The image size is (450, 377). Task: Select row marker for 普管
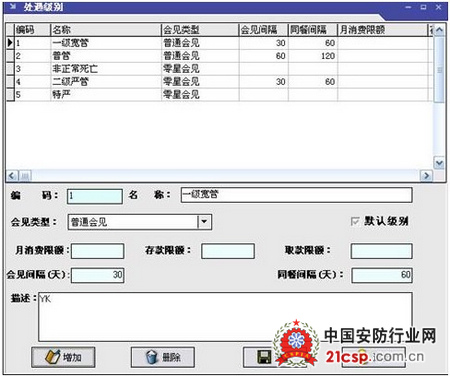tap(10, 56)
